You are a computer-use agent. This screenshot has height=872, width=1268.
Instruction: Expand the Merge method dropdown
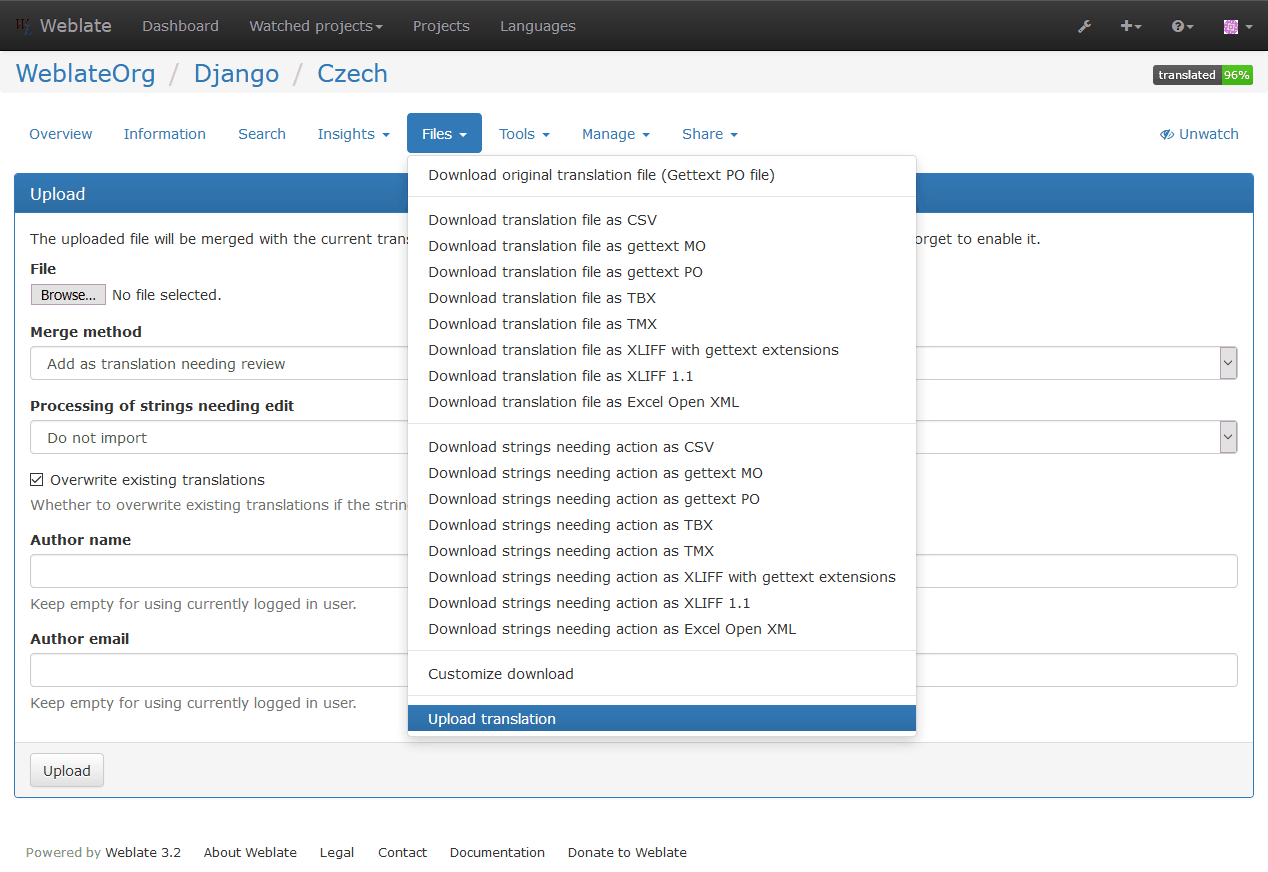(634, 363)
